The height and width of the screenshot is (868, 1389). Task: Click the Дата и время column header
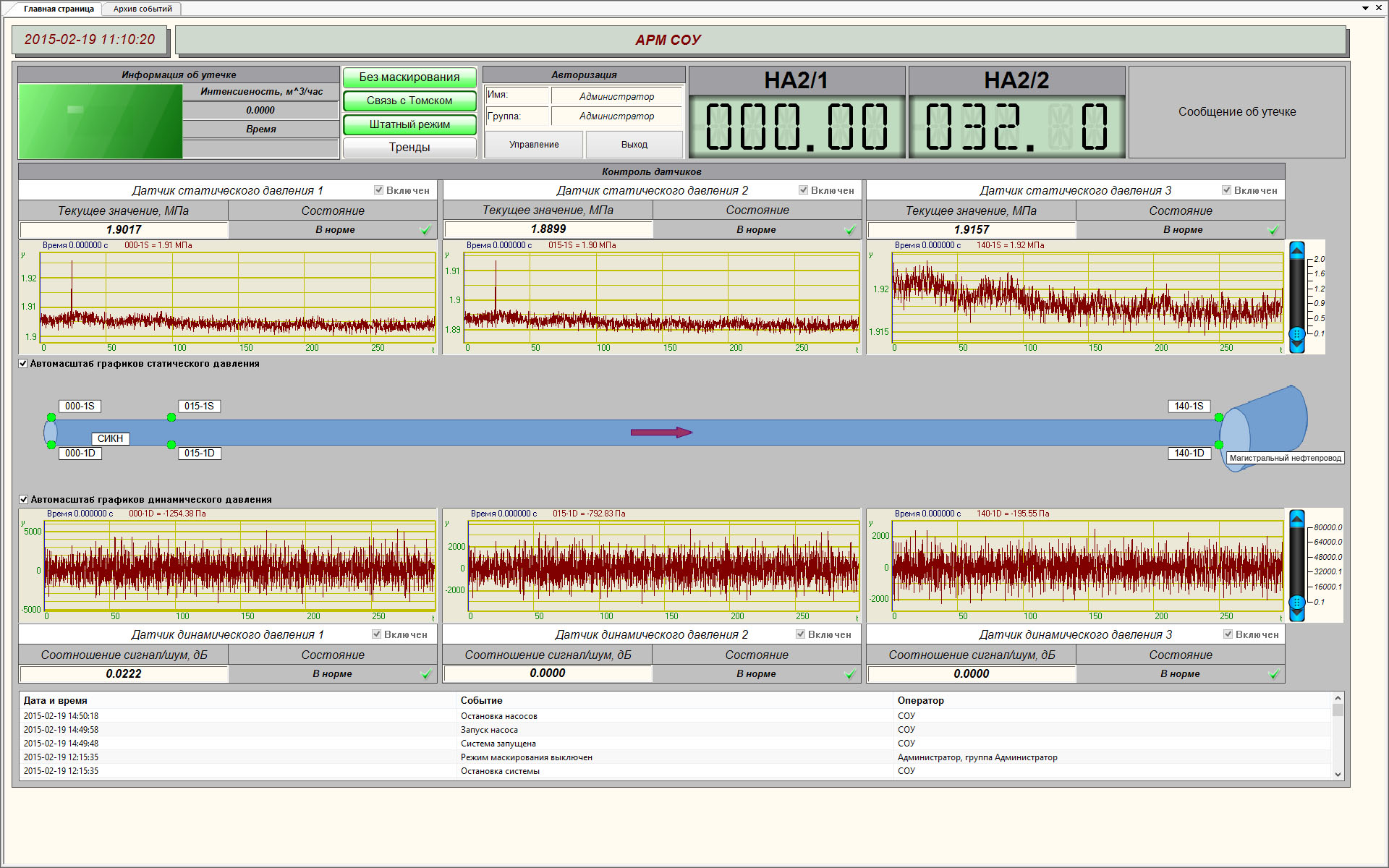point(55,700)
